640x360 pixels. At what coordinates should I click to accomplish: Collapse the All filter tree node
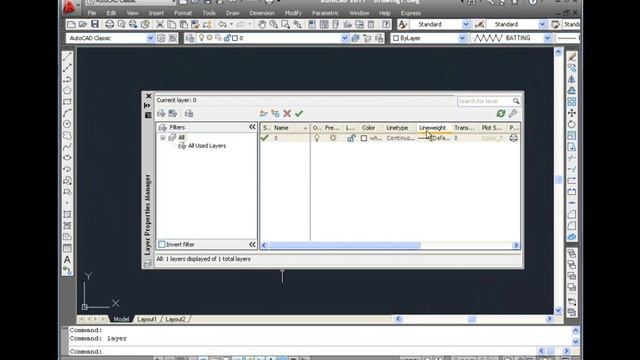click(163, 138)
